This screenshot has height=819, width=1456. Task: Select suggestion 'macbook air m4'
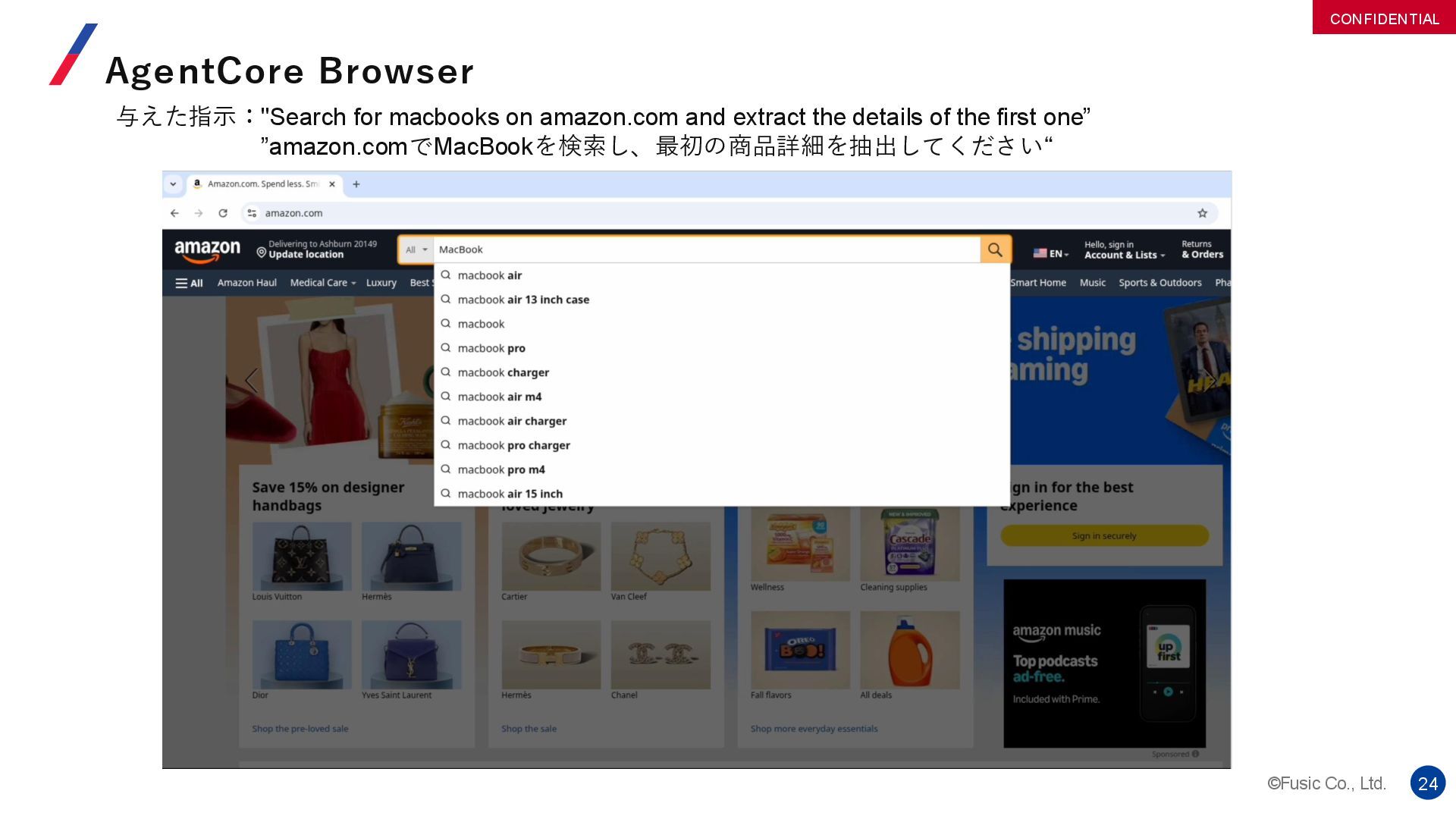pyautogui.click(x=722, y=397)
